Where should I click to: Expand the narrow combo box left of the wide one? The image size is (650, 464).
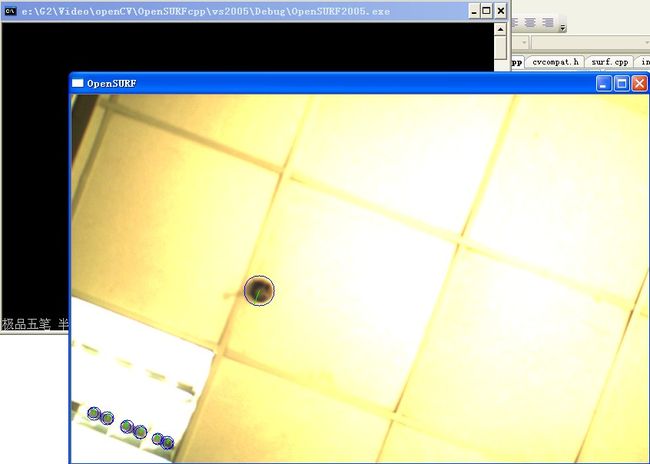tap(524, 43)
